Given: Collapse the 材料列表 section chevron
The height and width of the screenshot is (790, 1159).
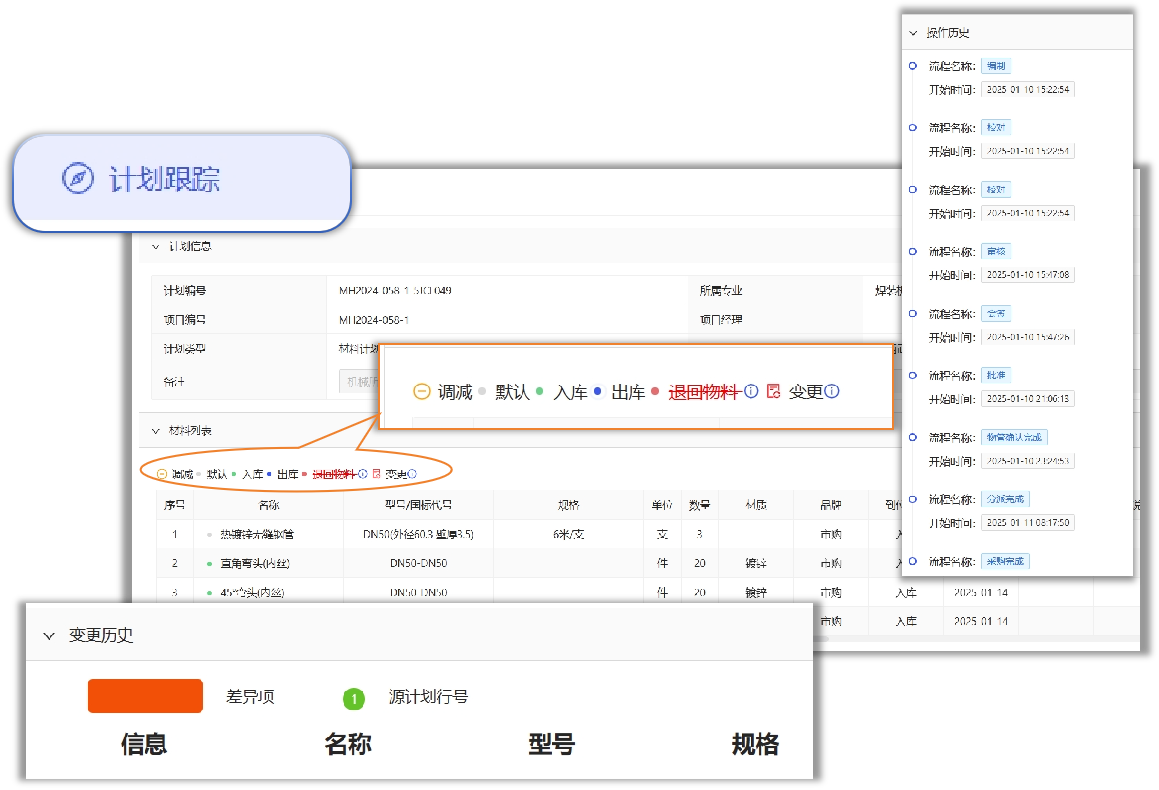Looking at the screenshot, I should coord(156,431).
